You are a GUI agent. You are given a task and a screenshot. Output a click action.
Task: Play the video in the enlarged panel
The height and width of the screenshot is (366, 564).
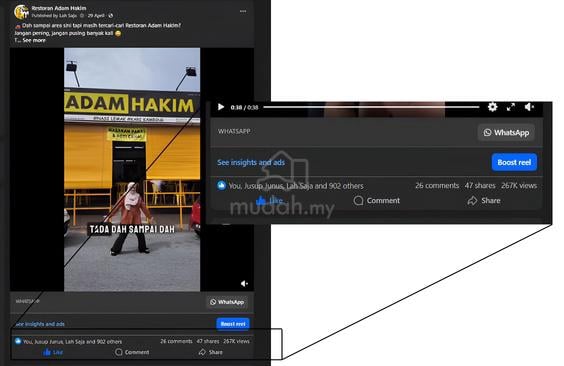[221, 107]
